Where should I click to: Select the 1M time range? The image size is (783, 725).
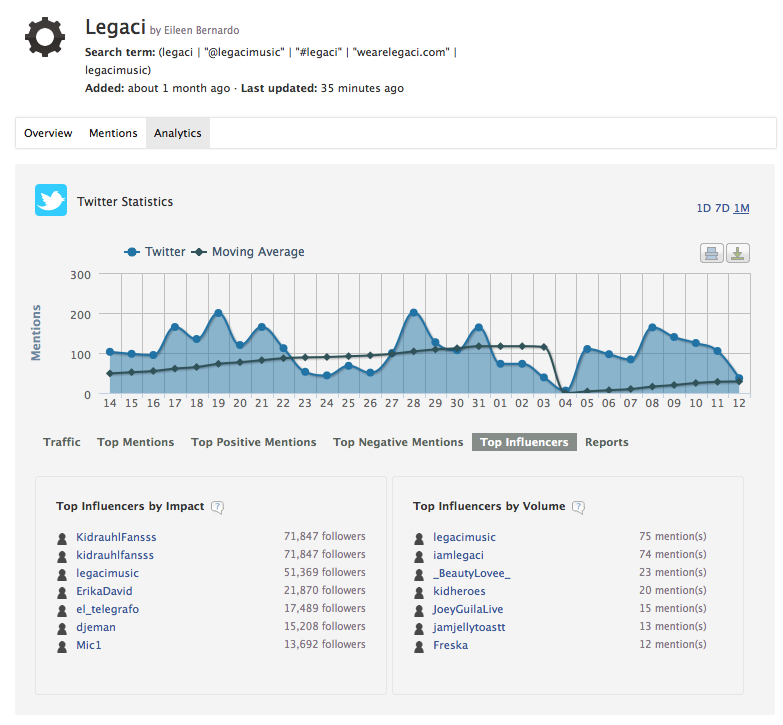(x=741, y=208)
